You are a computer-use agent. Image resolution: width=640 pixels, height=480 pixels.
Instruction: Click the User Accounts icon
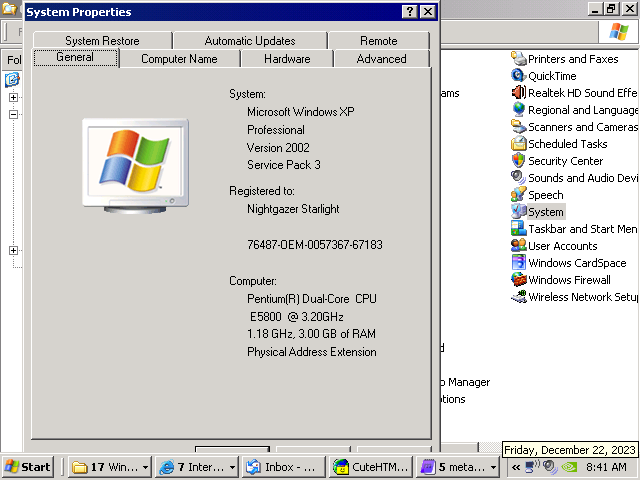(519, 246)
